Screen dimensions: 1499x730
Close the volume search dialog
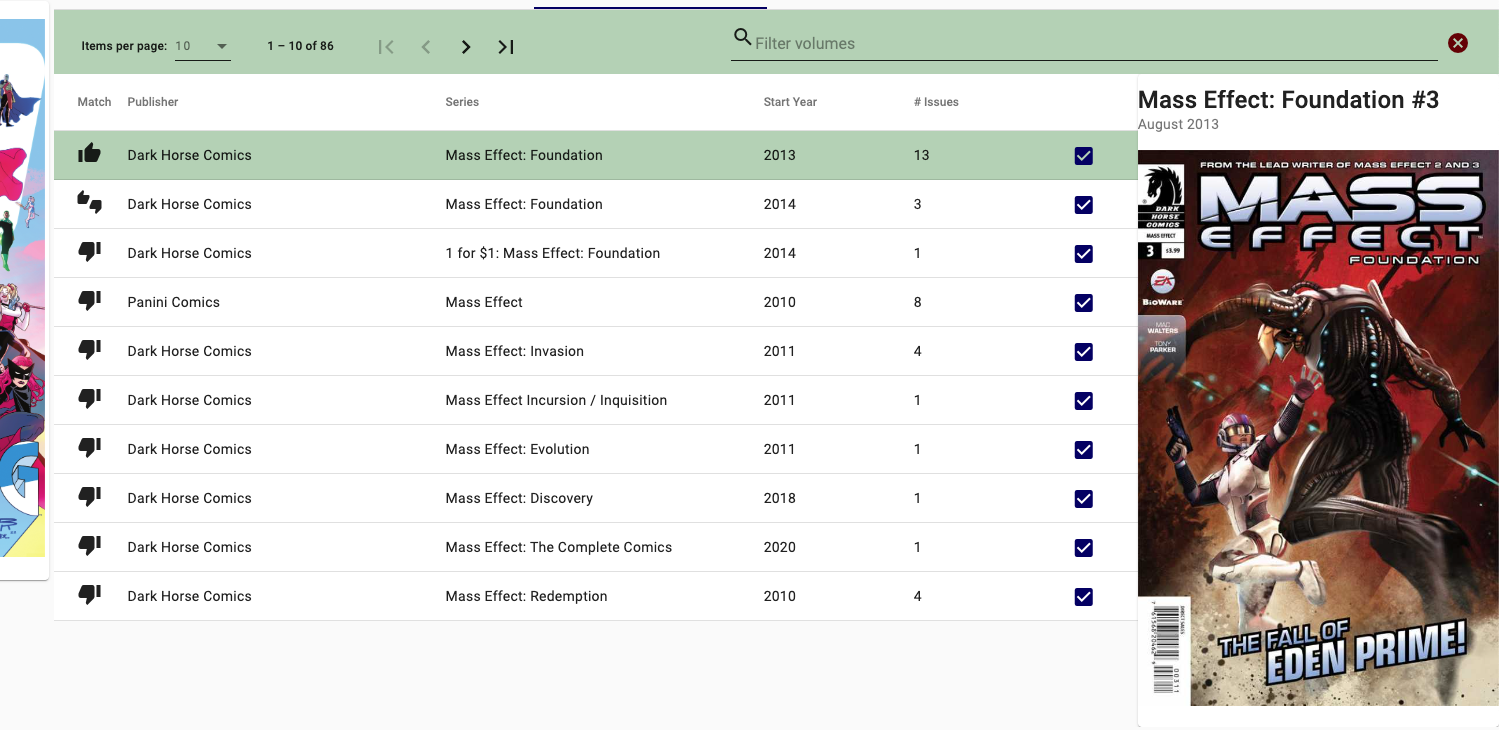click(1457, 42)
